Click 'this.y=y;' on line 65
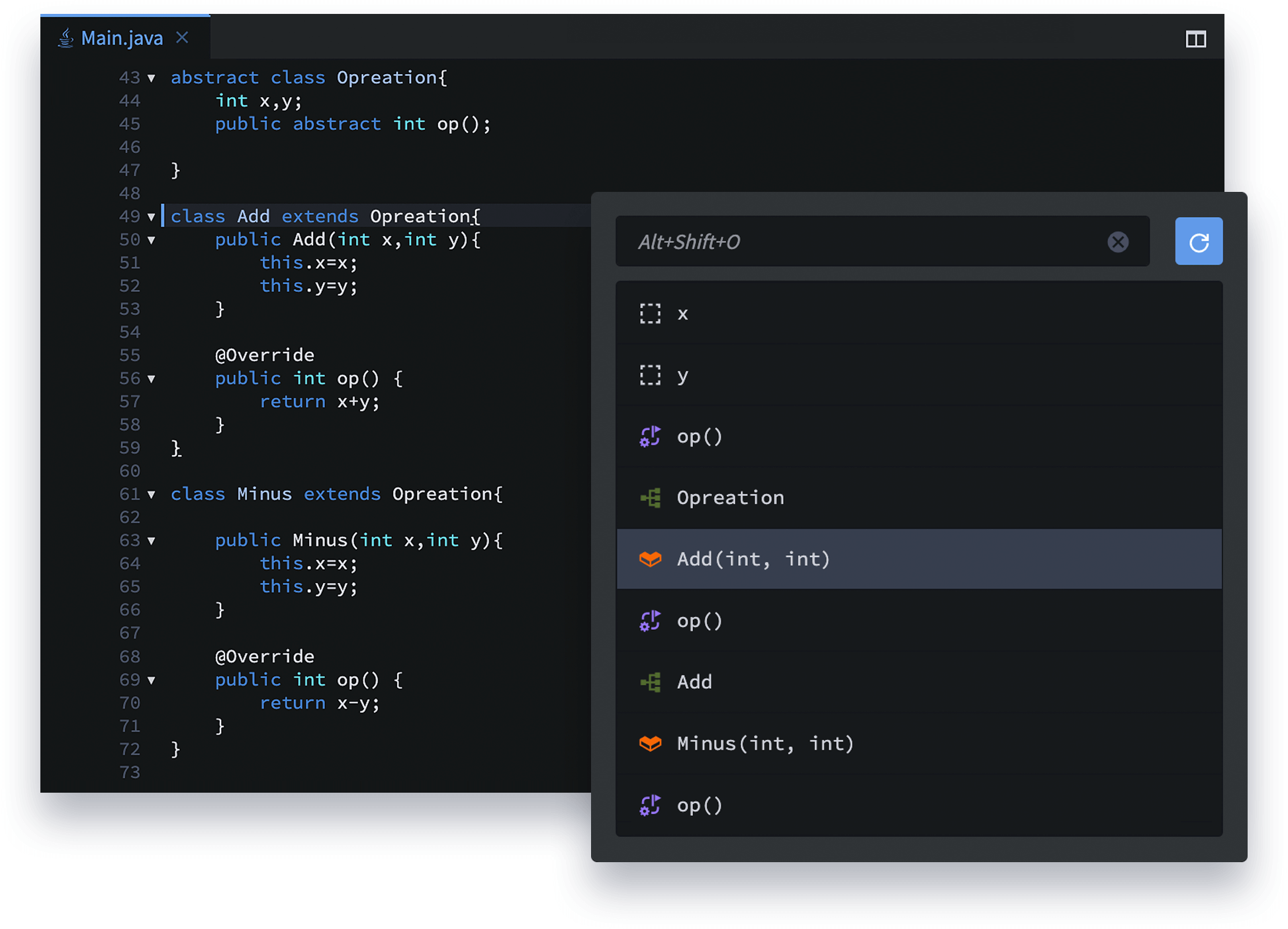The image size is (1288, 929). (x=308, y=586)
